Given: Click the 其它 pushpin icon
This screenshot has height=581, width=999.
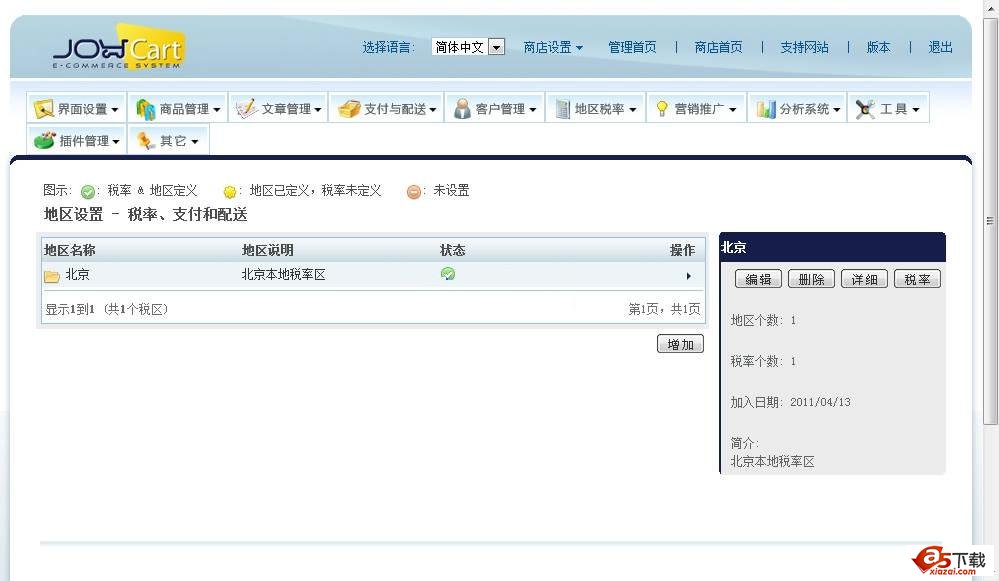Looking at the screenshot, I should pyautogui.click(x=146, y=140).
